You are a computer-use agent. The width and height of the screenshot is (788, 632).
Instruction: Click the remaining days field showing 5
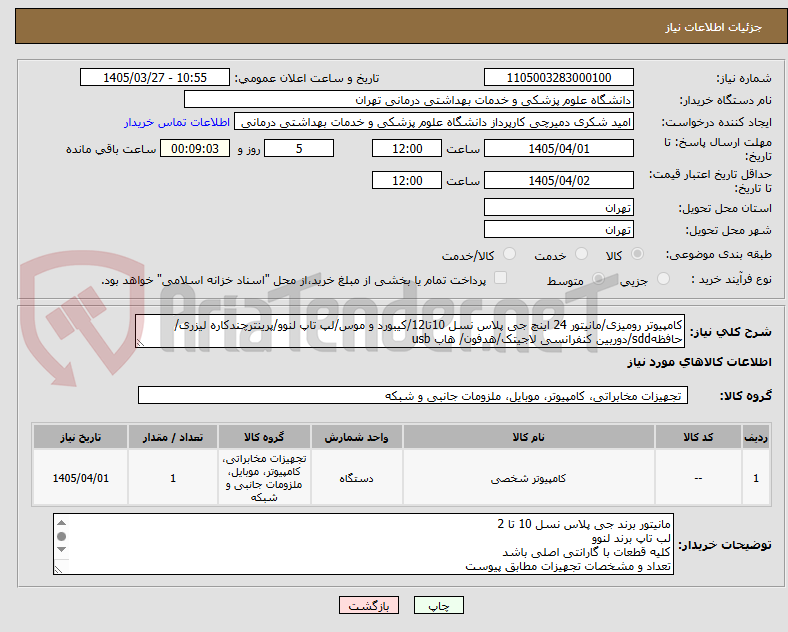pyautogui.click(x=299, y=148)
